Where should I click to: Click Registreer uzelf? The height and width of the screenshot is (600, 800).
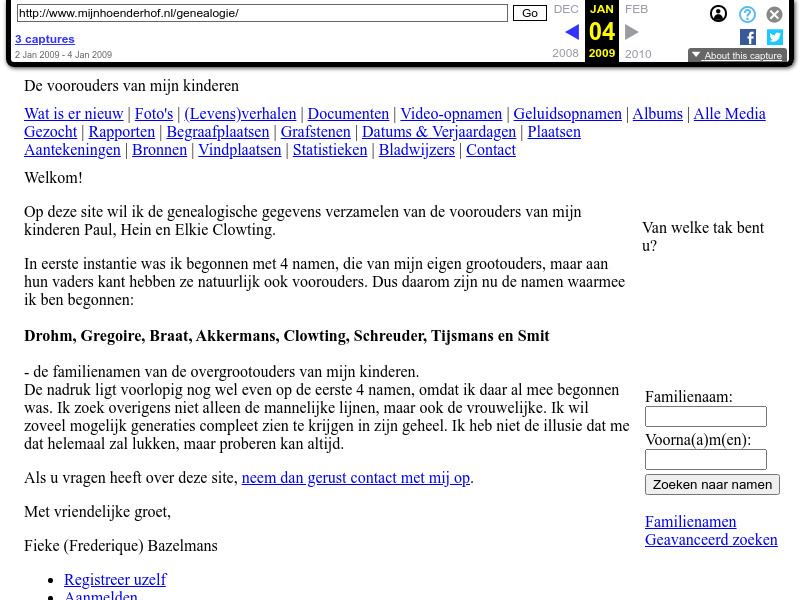[115, 579]
